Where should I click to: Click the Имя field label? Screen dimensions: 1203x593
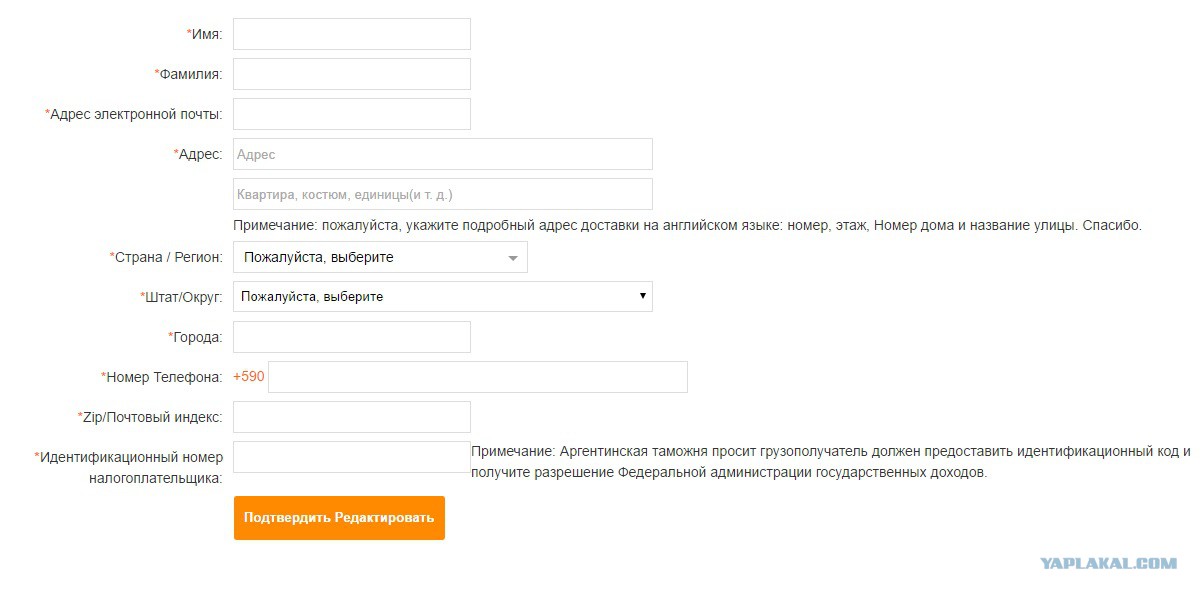coord(204,34)
